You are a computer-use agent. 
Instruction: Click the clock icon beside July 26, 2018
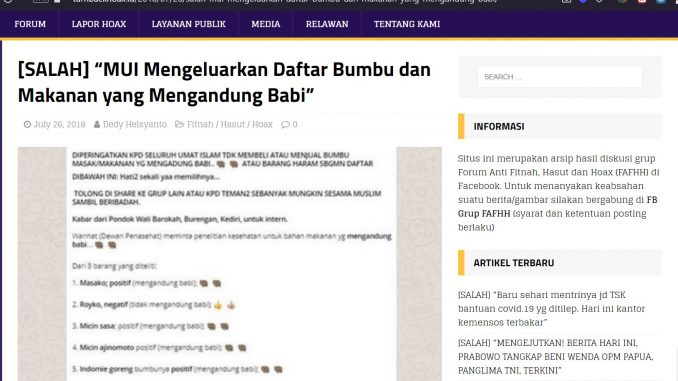coord(27,125)
